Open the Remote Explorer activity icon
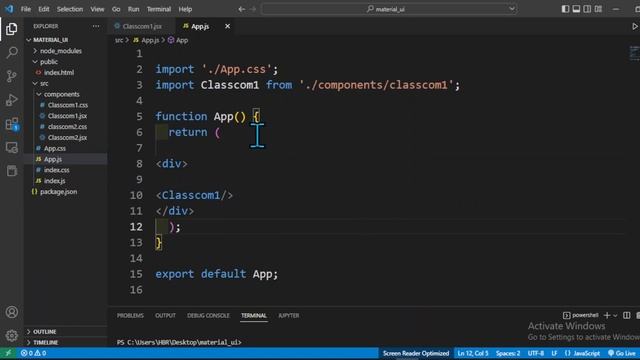Viewport: 640px width, 360px height. (x=11, y=147)
